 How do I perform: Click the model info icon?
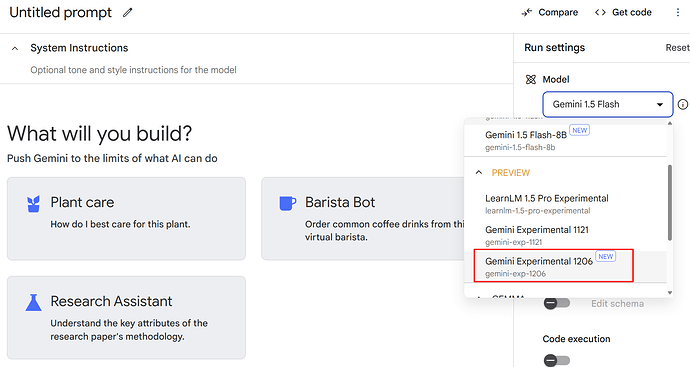click(x=683, y=104)
